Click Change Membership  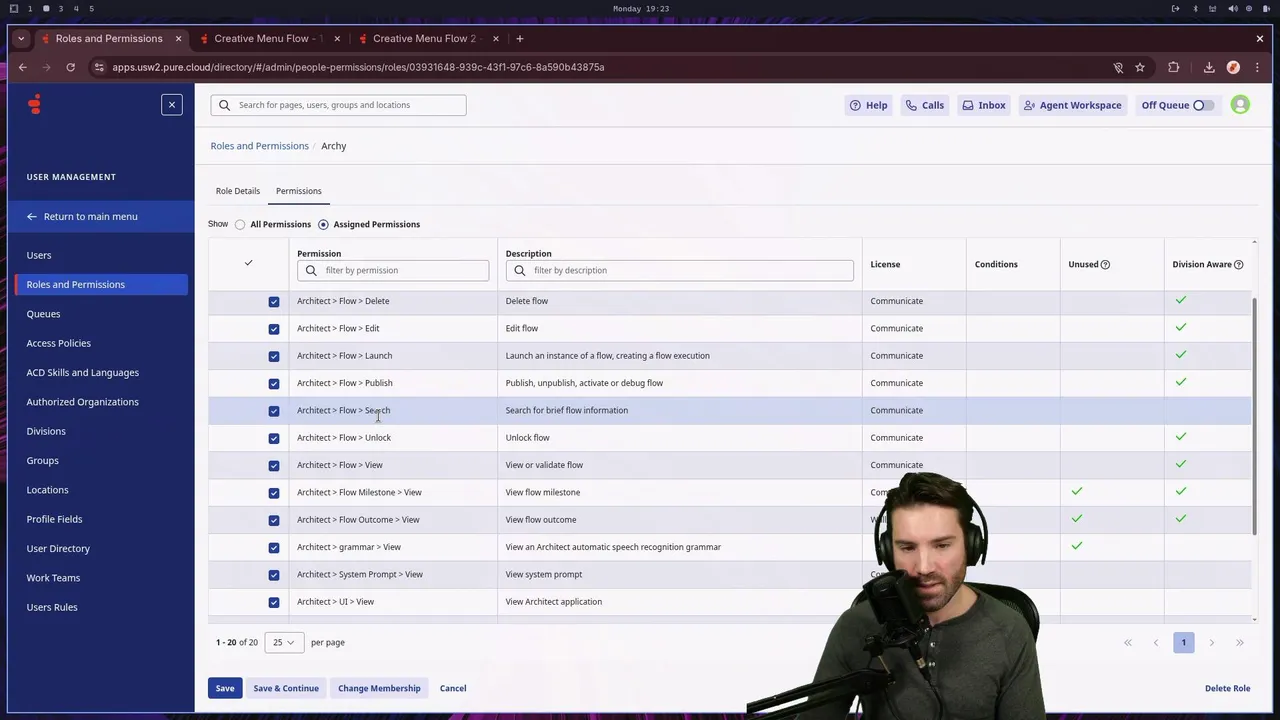tap(379, 688)
